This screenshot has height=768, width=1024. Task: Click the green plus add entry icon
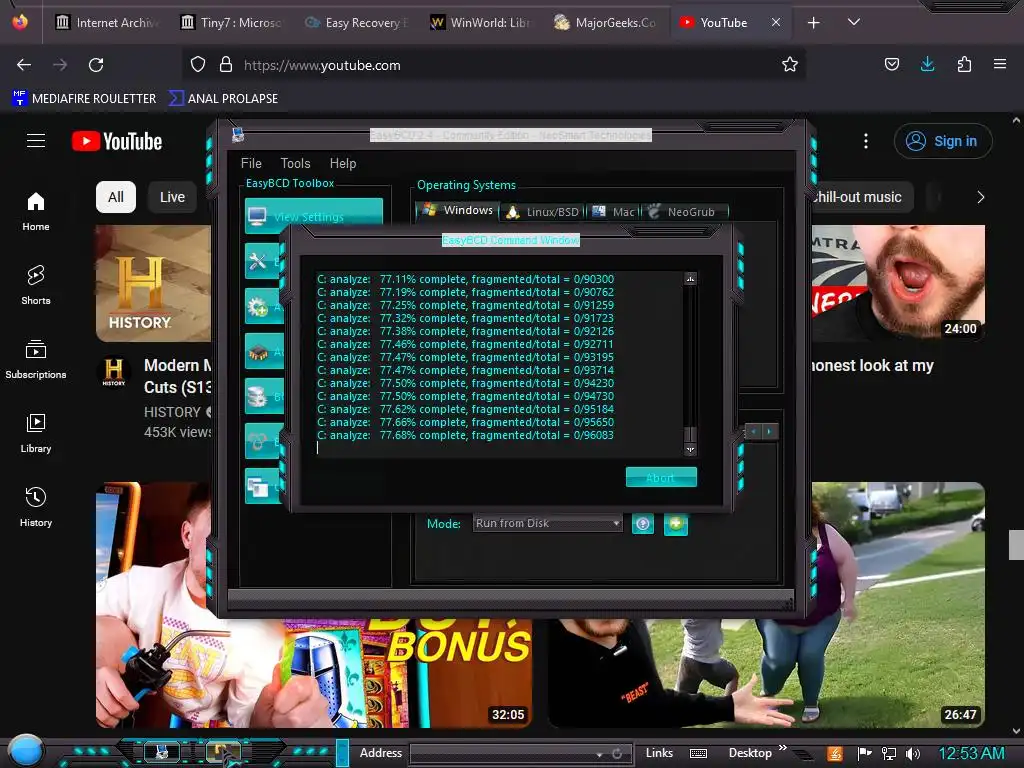(676, 524)
